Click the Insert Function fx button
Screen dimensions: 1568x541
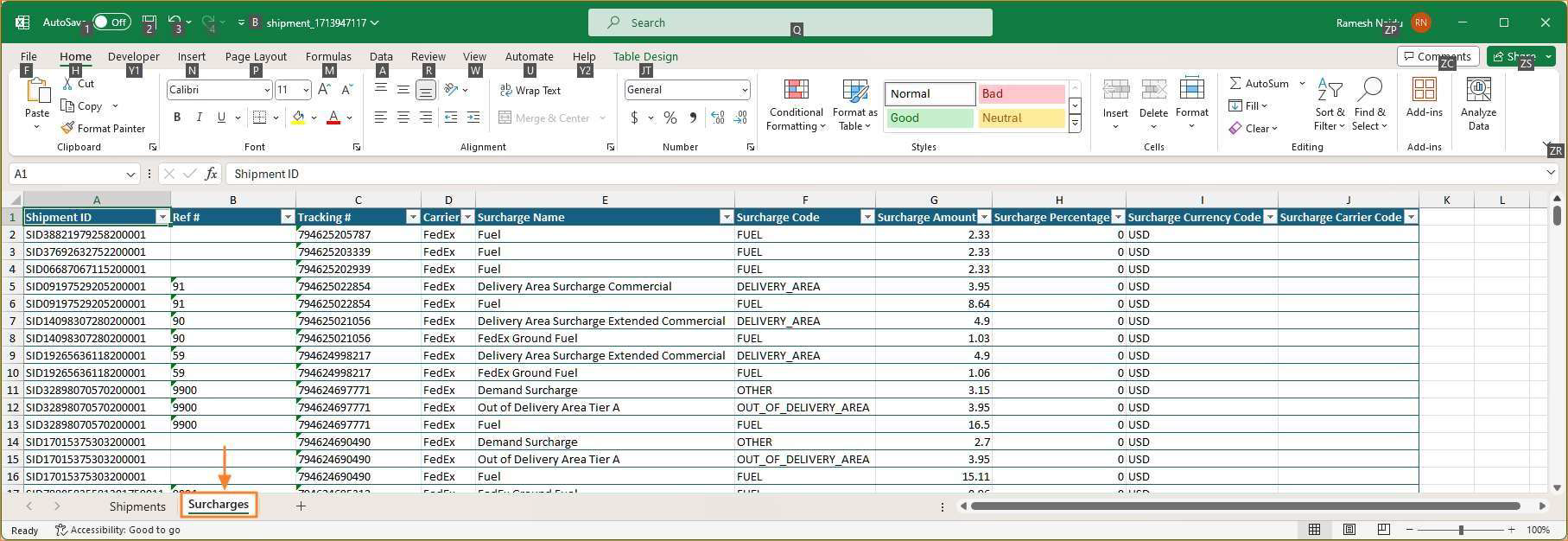(x=211, y=174)
